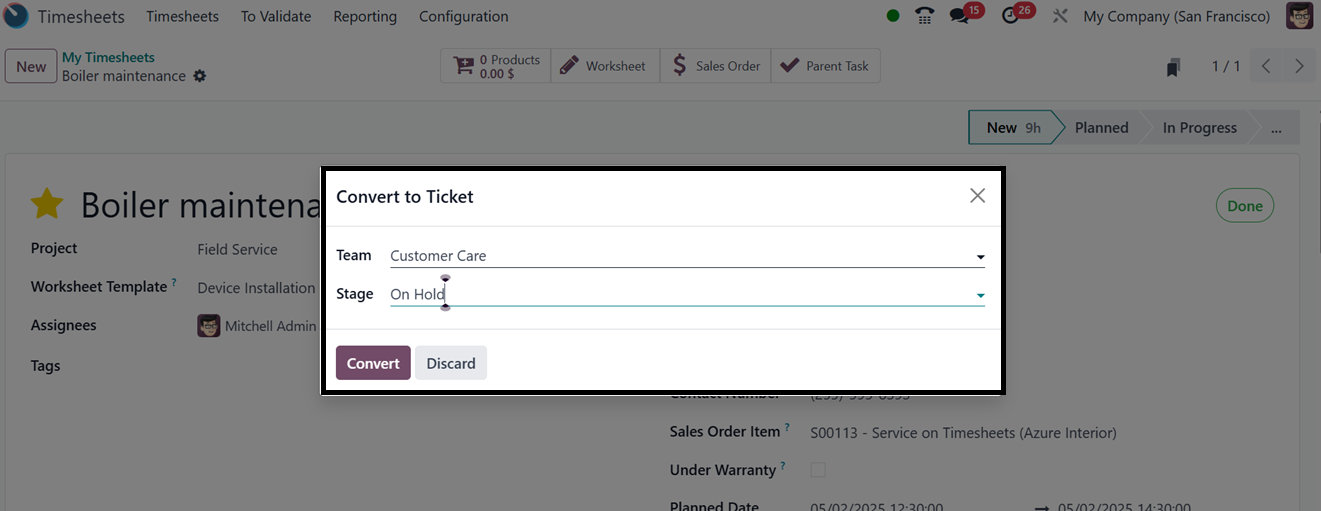The image size is (1321, 511).
Task: Click the Odoo Timesheets app logo
Action: [16, 16]
